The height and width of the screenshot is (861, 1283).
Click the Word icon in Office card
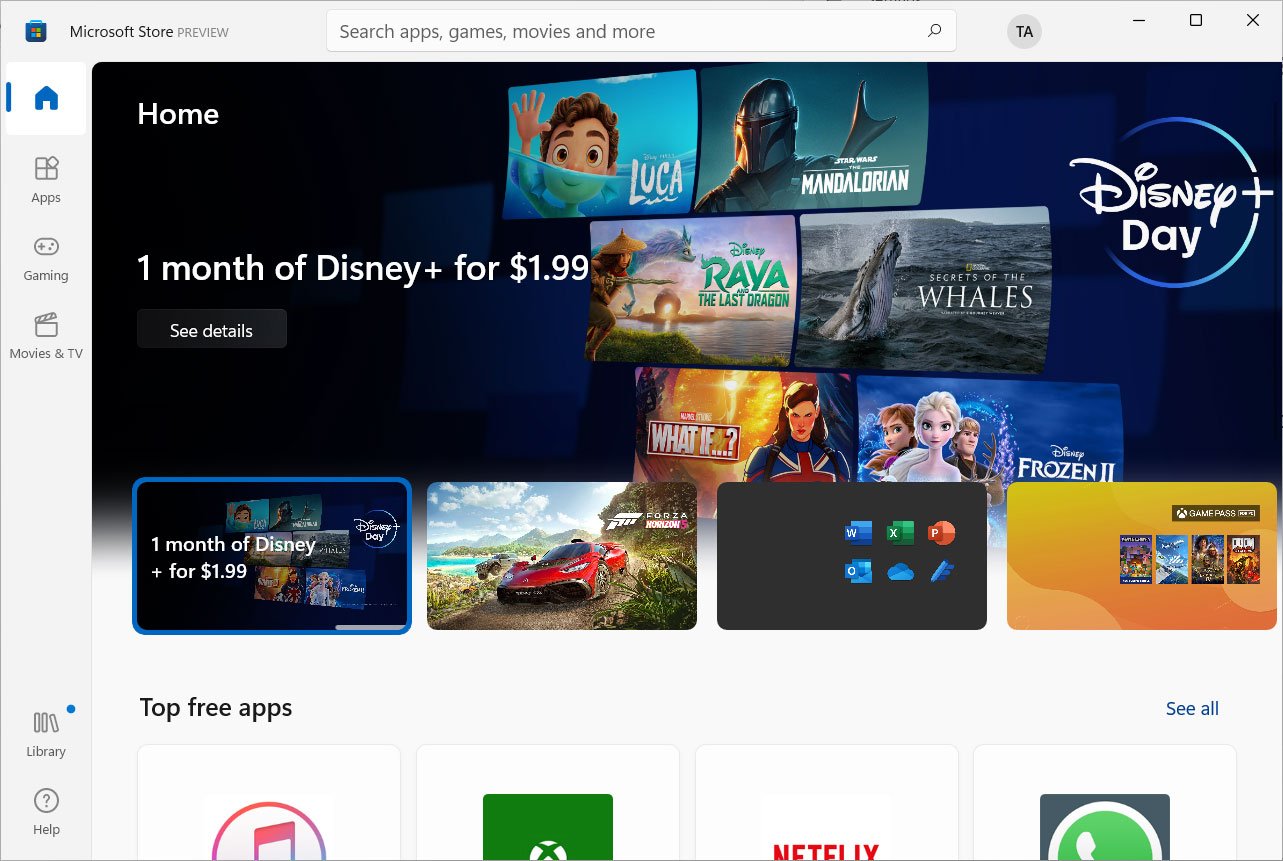(858, 533)
